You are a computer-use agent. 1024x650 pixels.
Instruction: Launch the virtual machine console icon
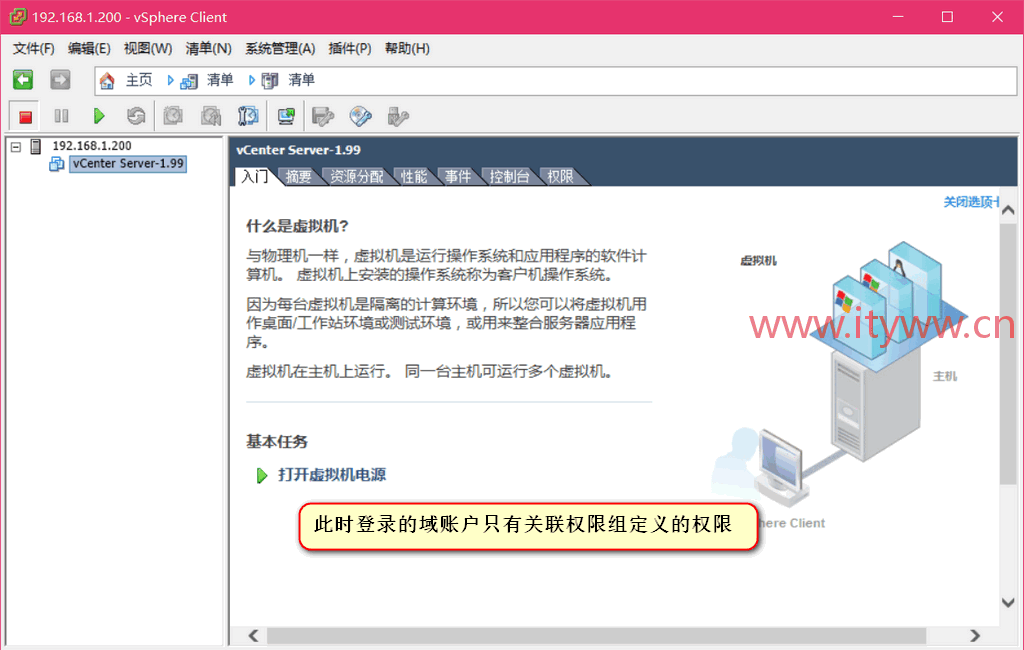(286, 116)
